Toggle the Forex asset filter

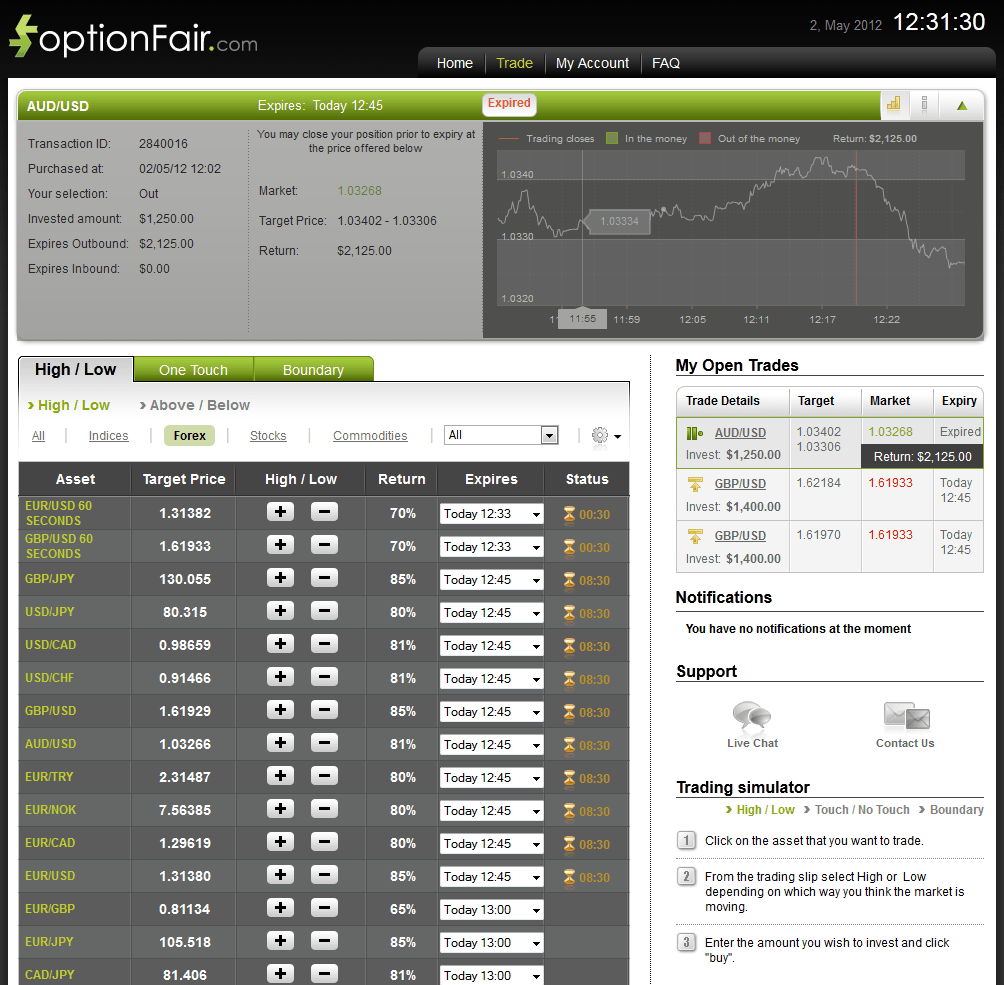point(187,435)
